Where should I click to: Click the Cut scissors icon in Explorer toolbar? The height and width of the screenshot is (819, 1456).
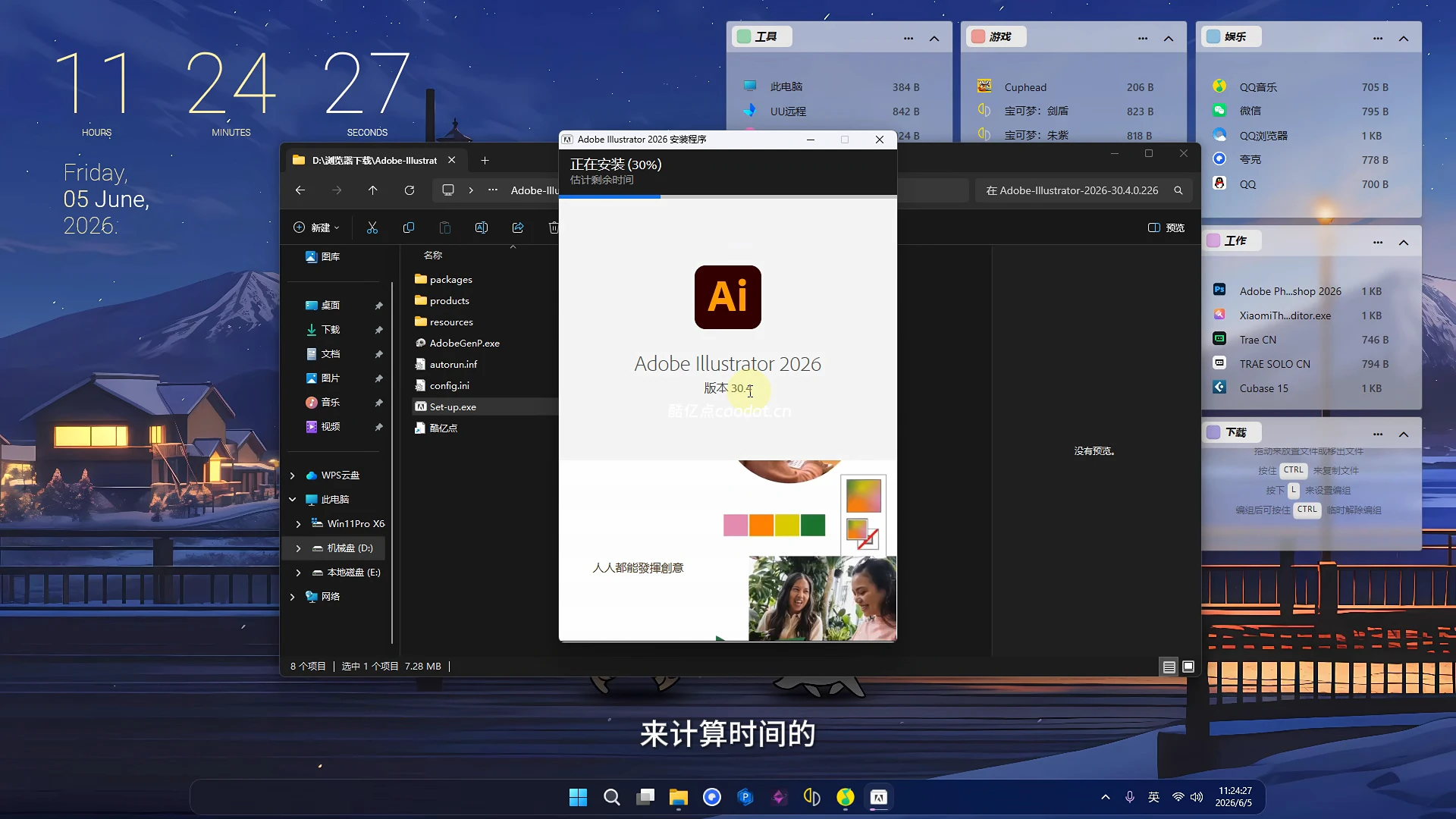pyautogui.click(x=372, y=227)
